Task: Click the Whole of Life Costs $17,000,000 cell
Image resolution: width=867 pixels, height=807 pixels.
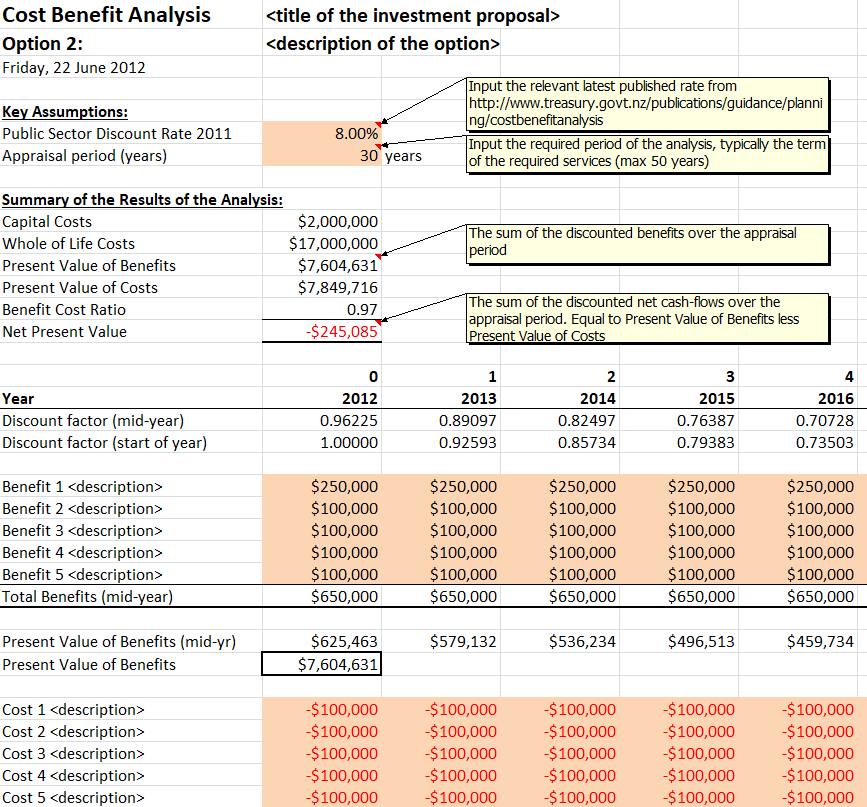Action: [322, 243]
